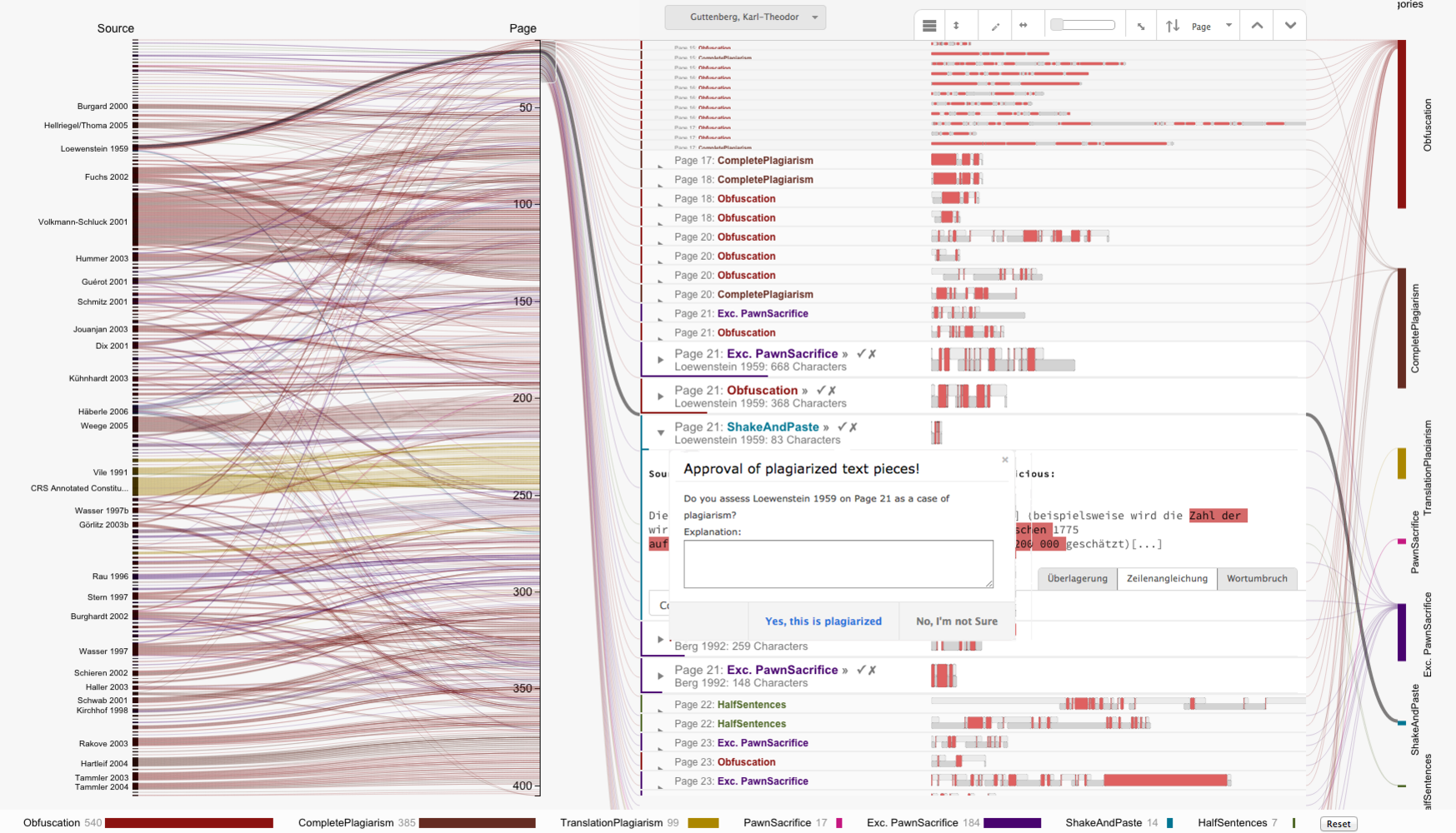Click the vertical expand arrows icon

[x=957, y=26]
